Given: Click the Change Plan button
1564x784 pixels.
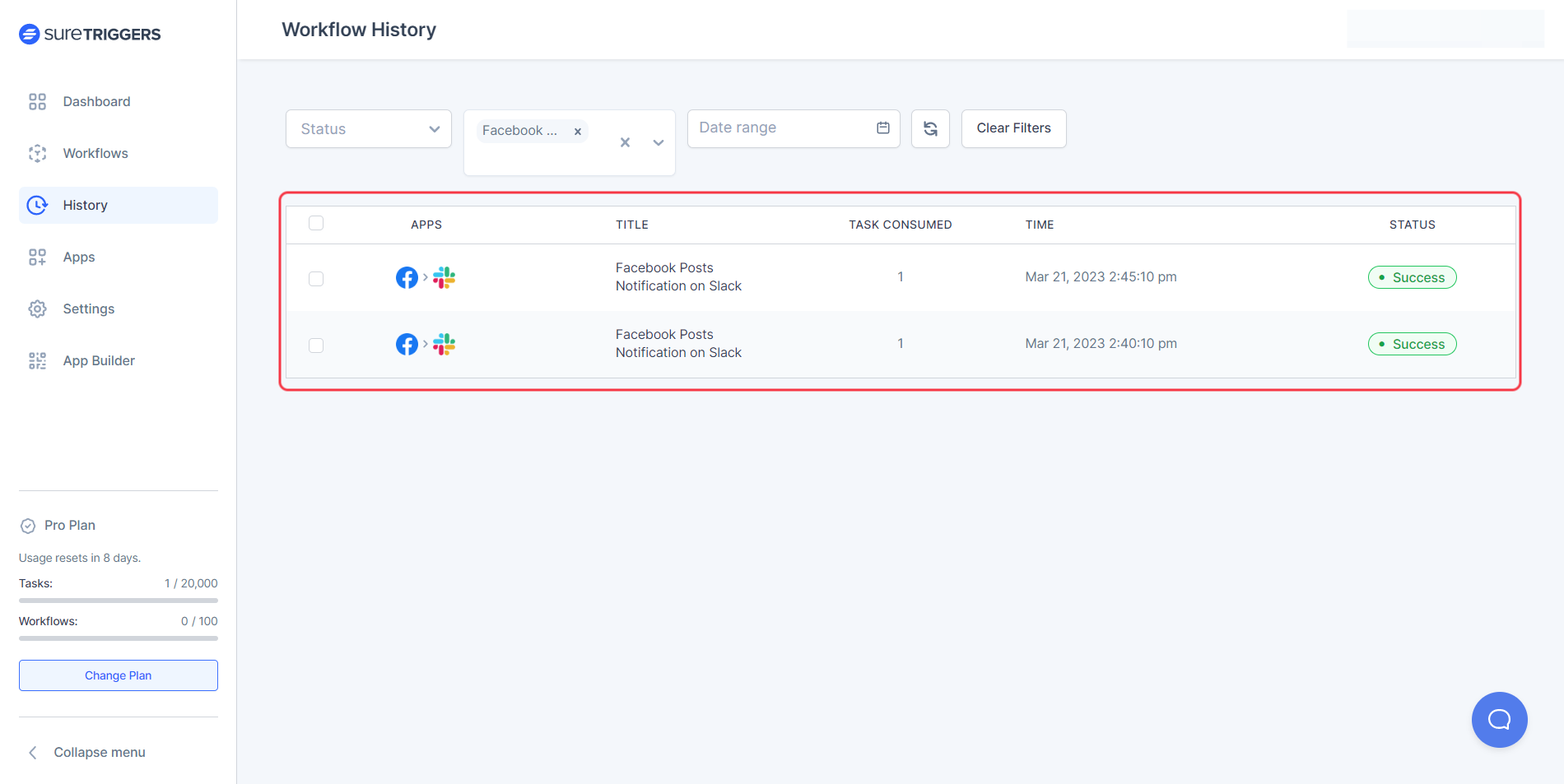Looking at the screenshot, I should click(x=118, y=675).
